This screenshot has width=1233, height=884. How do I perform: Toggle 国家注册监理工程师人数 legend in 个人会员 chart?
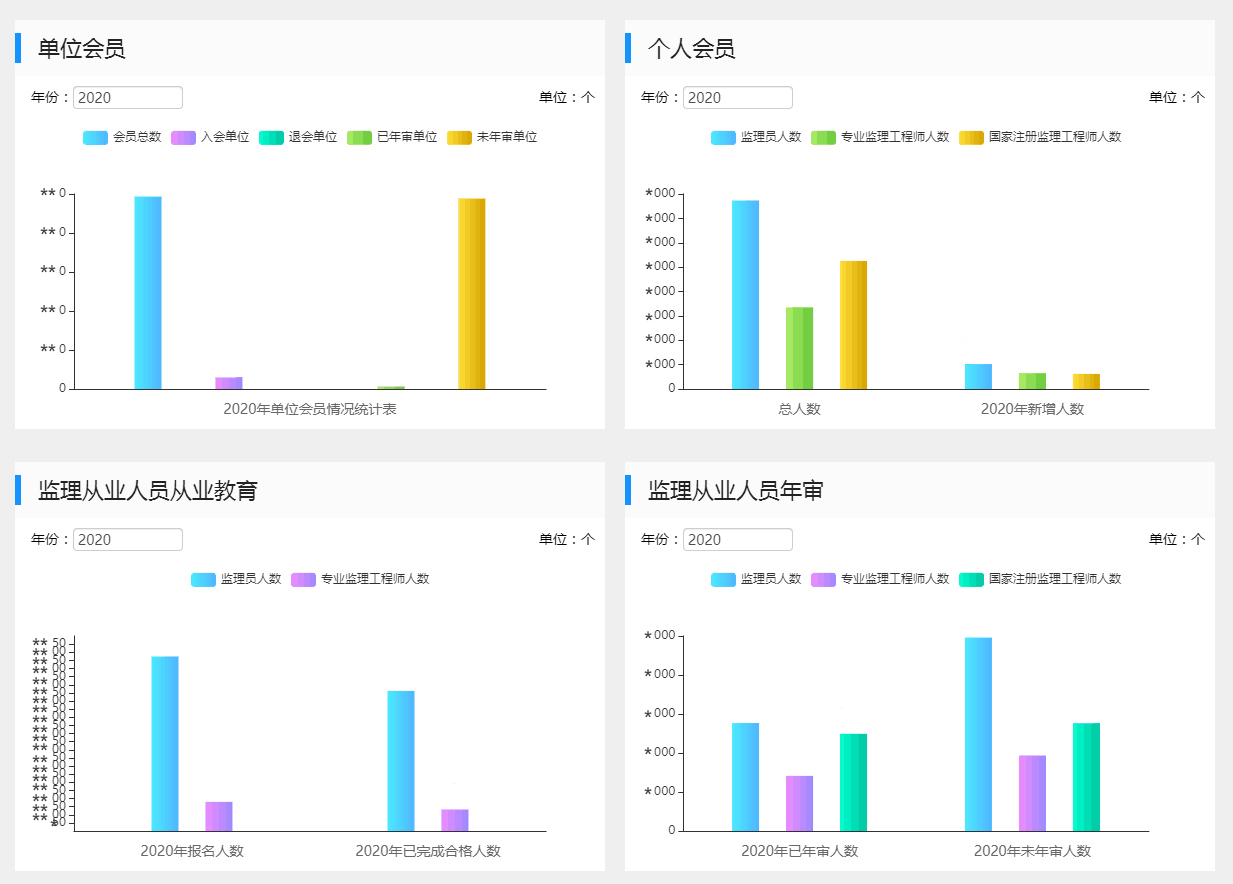tap(1040, 137)
